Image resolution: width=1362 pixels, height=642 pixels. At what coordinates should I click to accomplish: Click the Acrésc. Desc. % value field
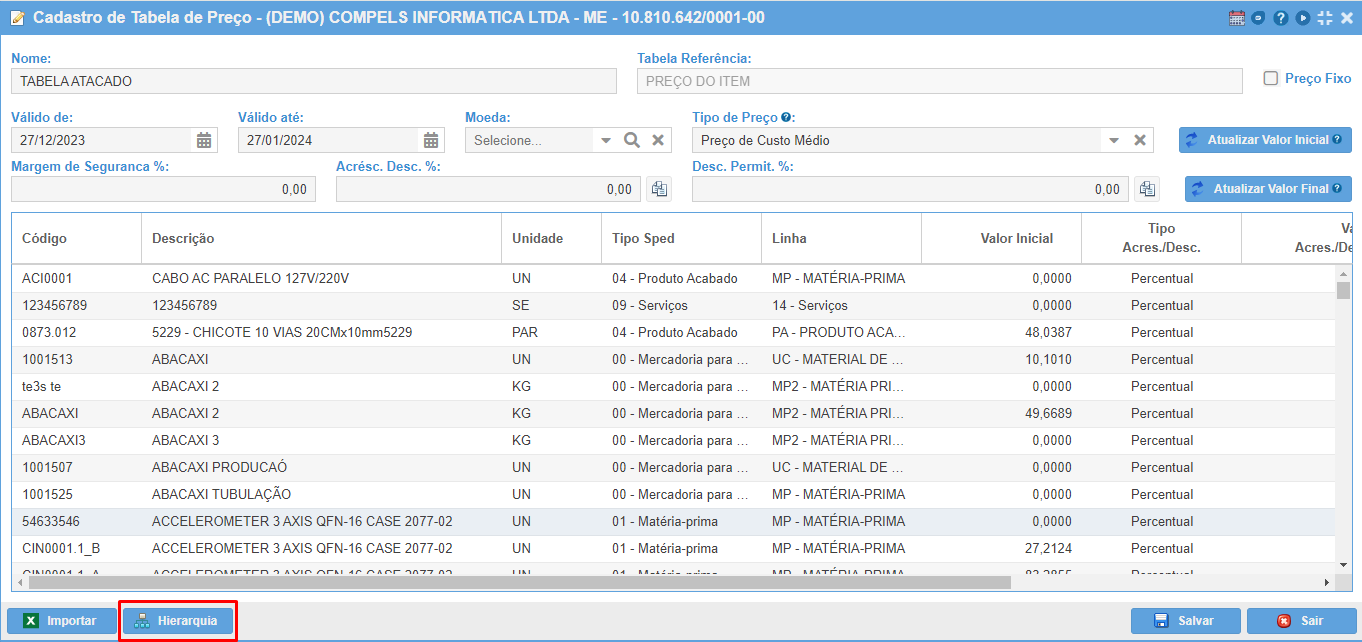[x=488, y=189]
